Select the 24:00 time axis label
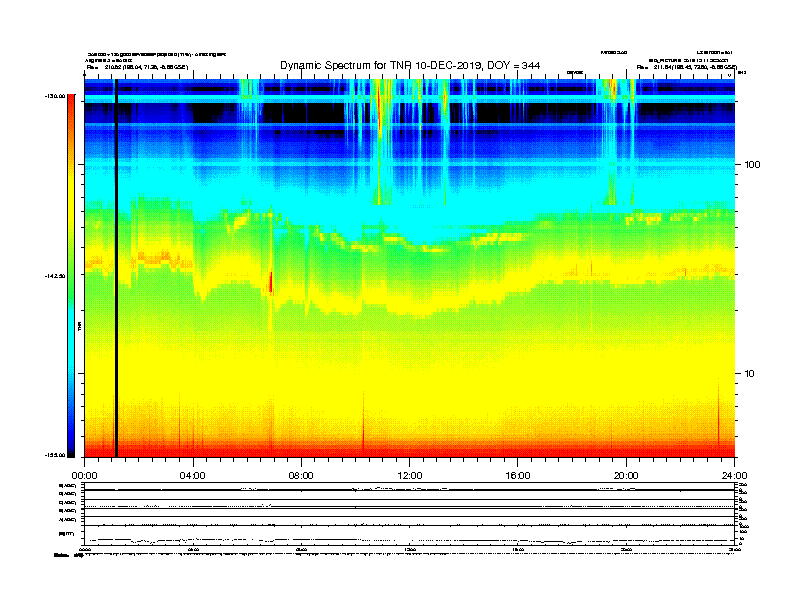Screen dimensions: 792x612 pos(734,475)
